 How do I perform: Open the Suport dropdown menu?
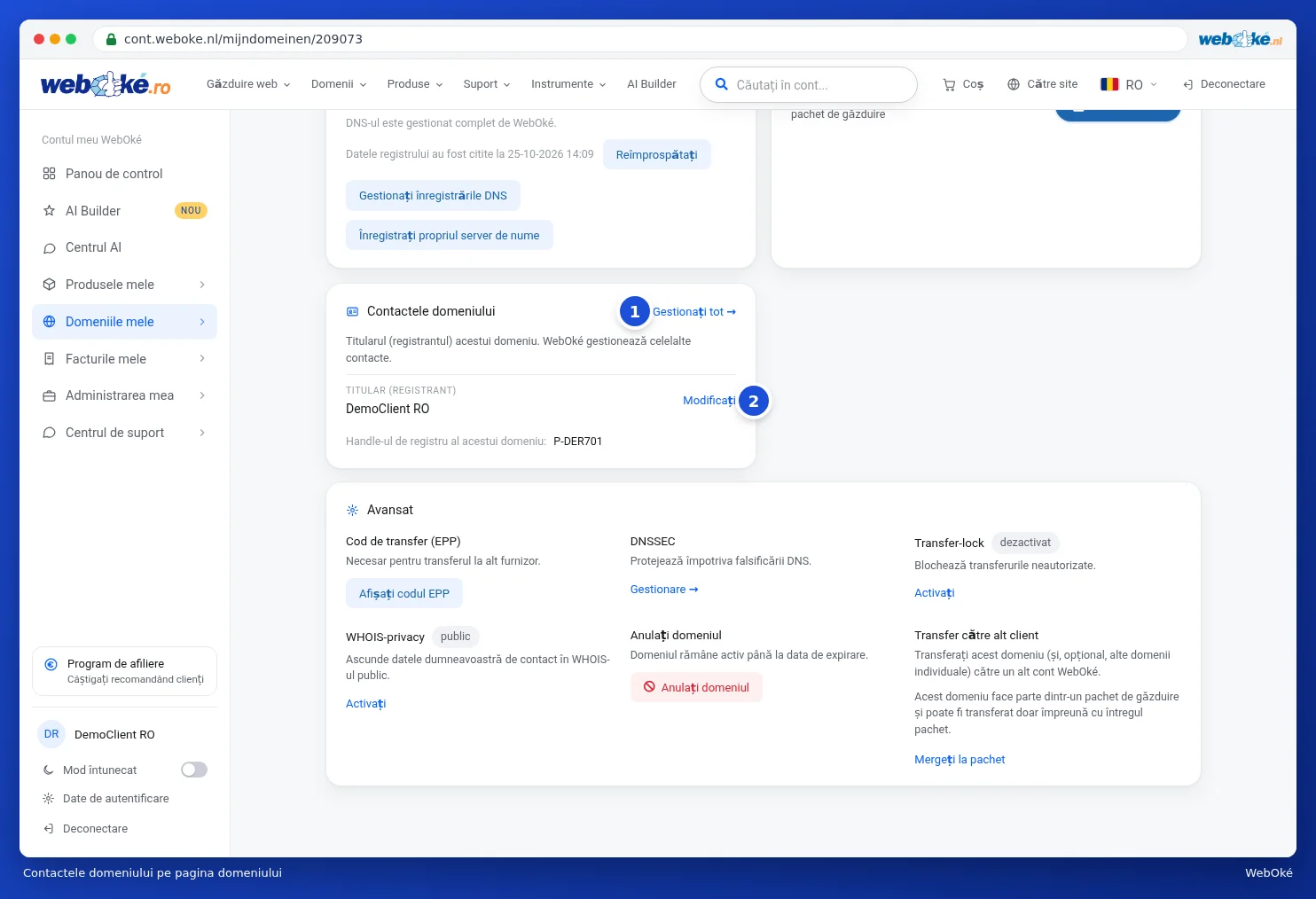[x=487, y=84]
